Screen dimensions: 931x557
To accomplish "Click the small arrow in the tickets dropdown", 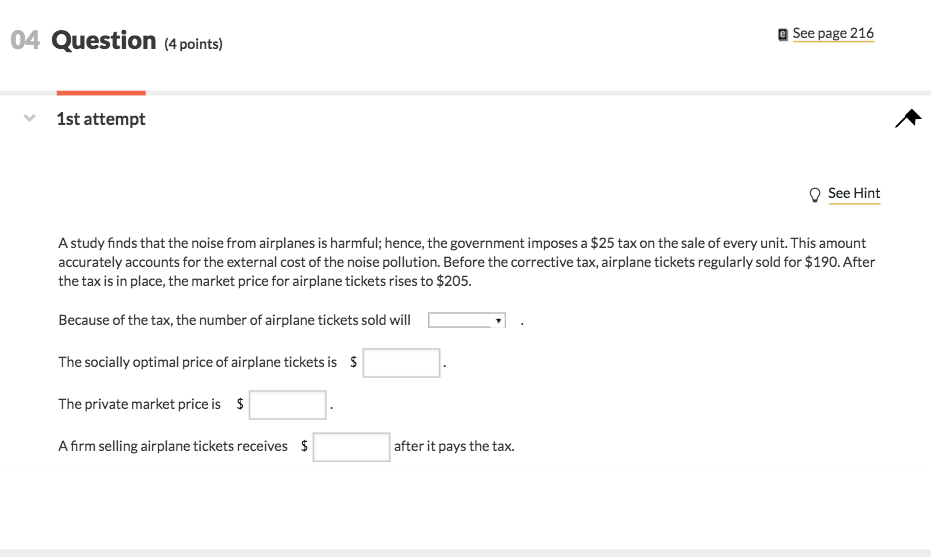I will 498,321.
